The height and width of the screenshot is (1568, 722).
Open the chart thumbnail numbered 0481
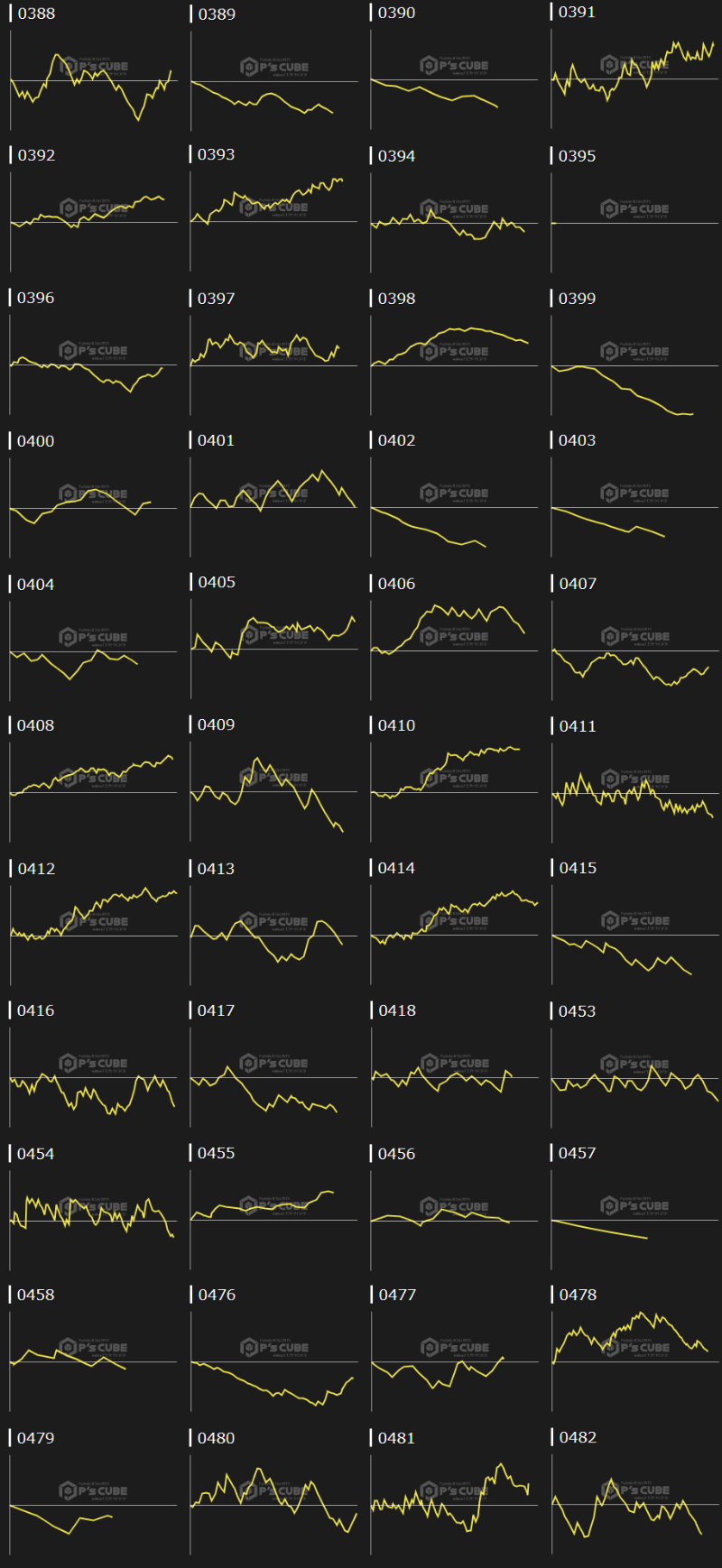pos(454,1504)
